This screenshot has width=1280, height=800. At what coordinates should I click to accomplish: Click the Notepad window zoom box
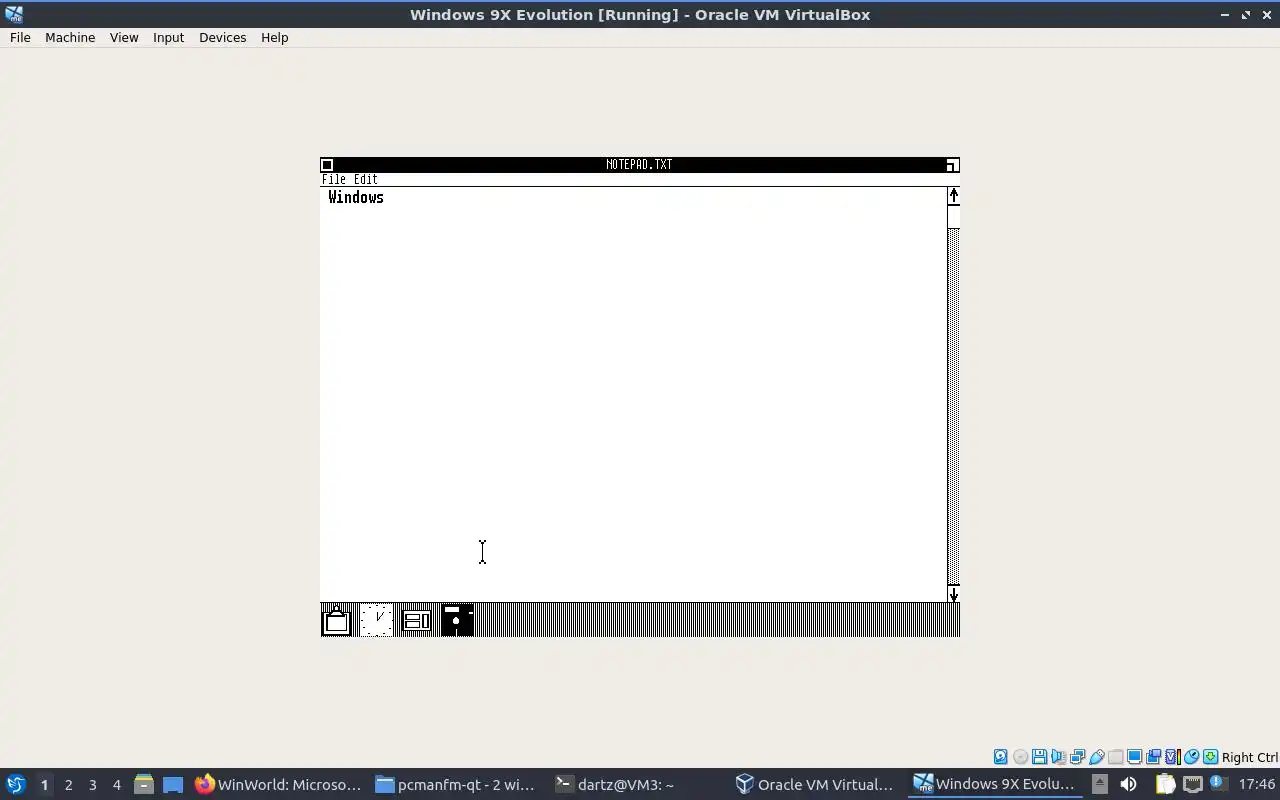pos(952,165)
